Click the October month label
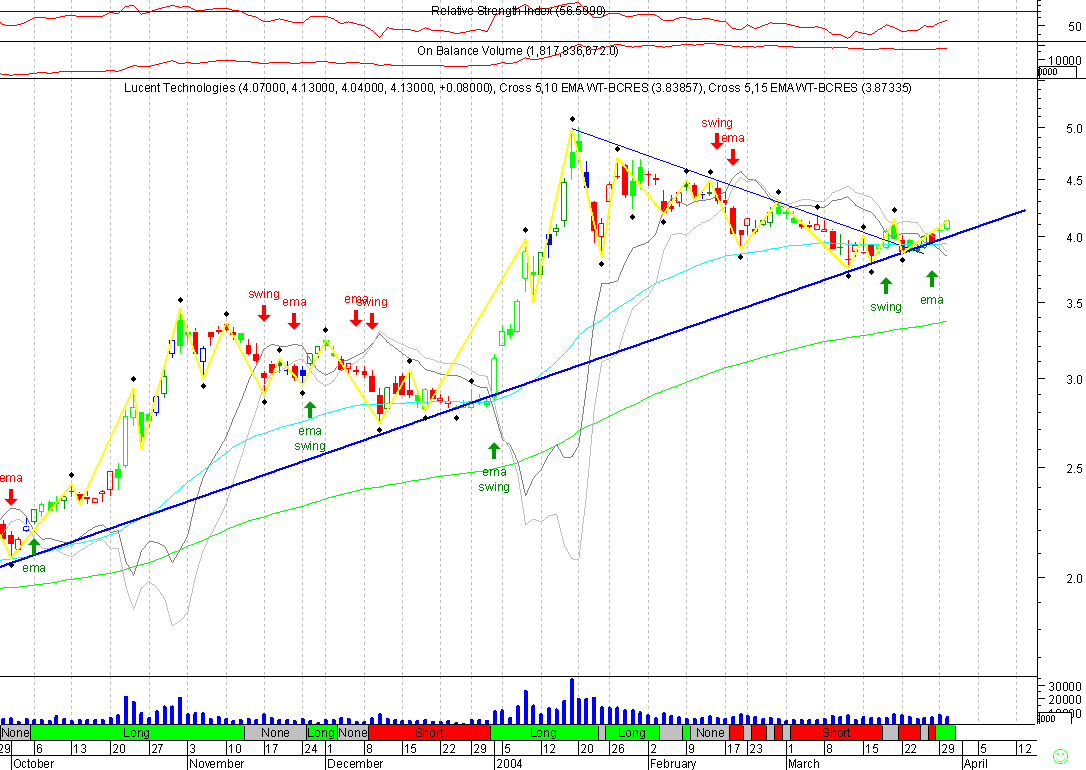Screen dimensions: 1086x770 click(x=33, y=763)
